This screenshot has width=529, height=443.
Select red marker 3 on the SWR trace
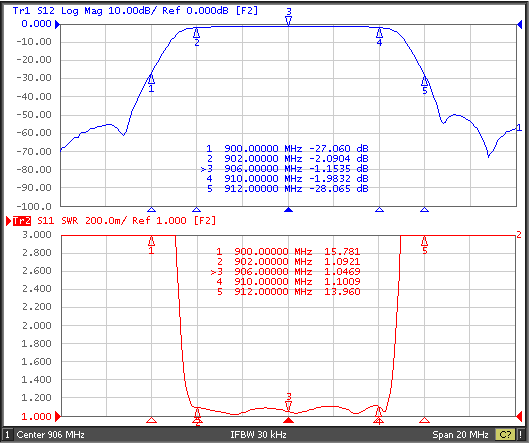point(288,402)
